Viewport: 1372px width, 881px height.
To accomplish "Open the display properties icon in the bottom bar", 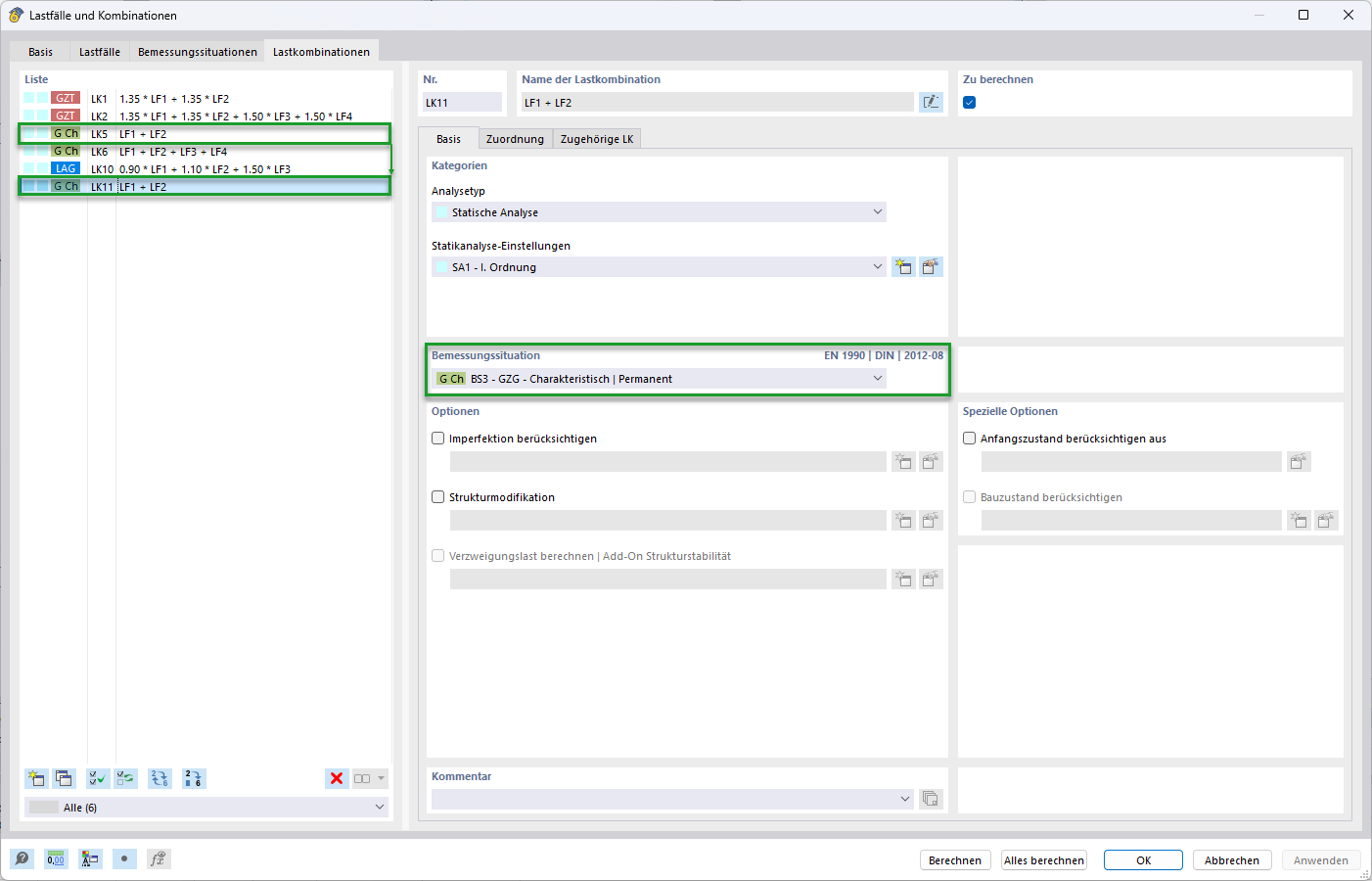I will pos(90,858).
